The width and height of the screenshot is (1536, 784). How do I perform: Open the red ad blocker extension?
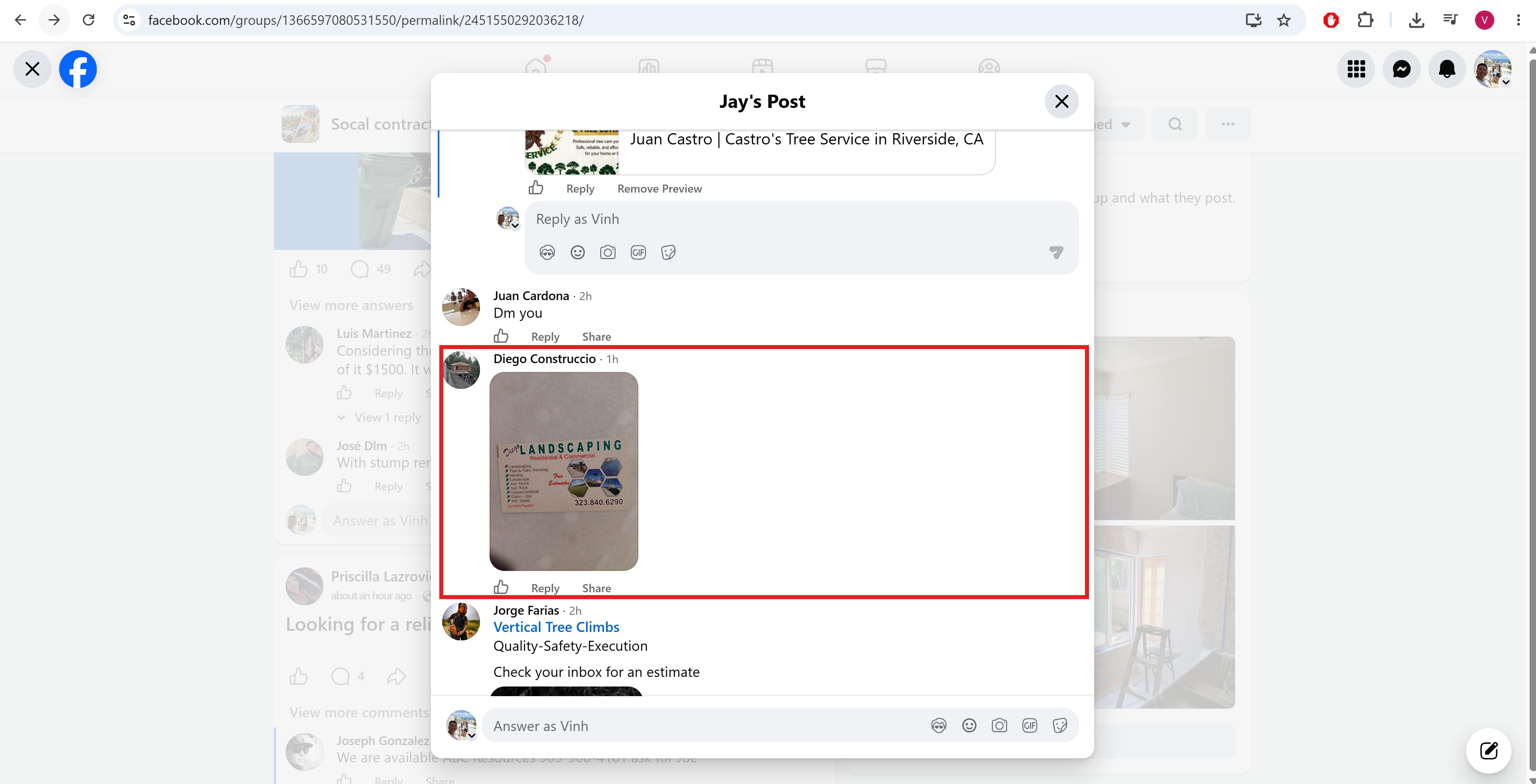tap(1331, 20)
